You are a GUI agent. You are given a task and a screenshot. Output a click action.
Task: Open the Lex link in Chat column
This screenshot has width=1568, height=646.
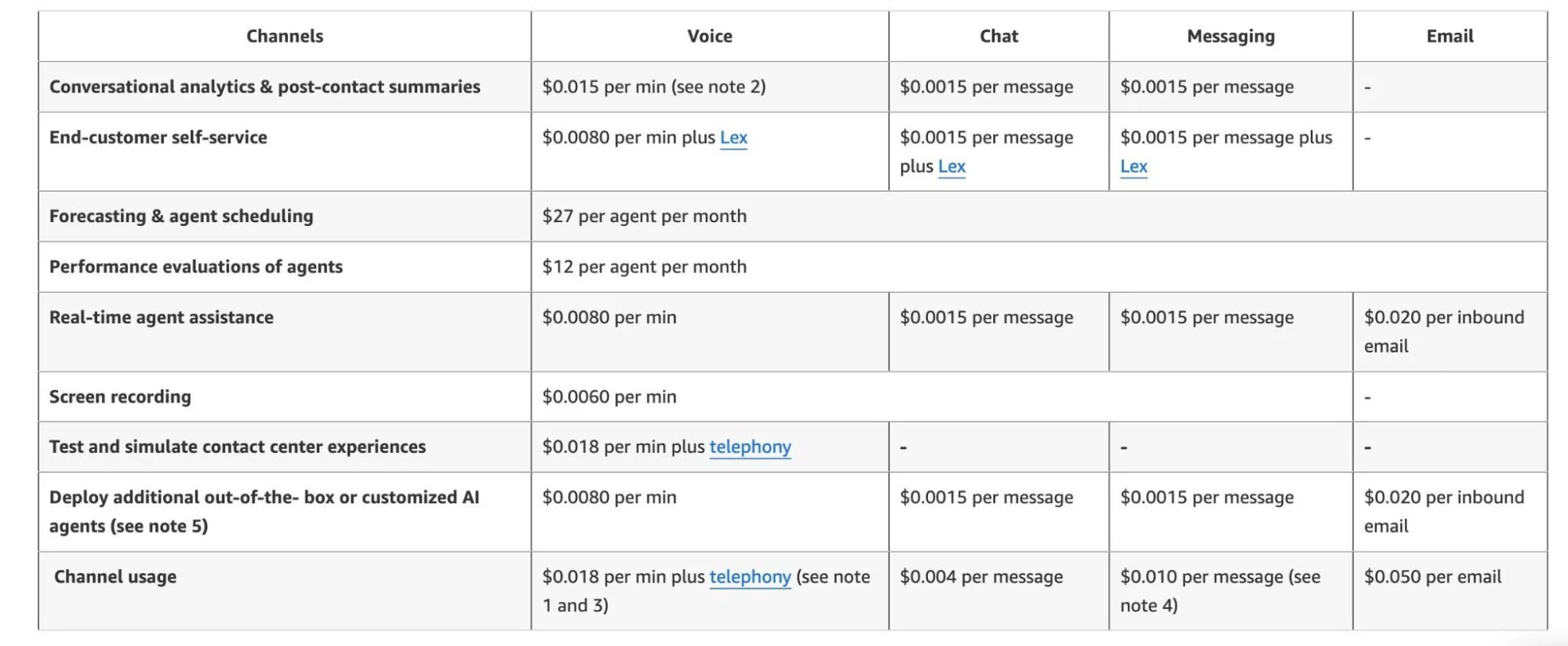951,167
